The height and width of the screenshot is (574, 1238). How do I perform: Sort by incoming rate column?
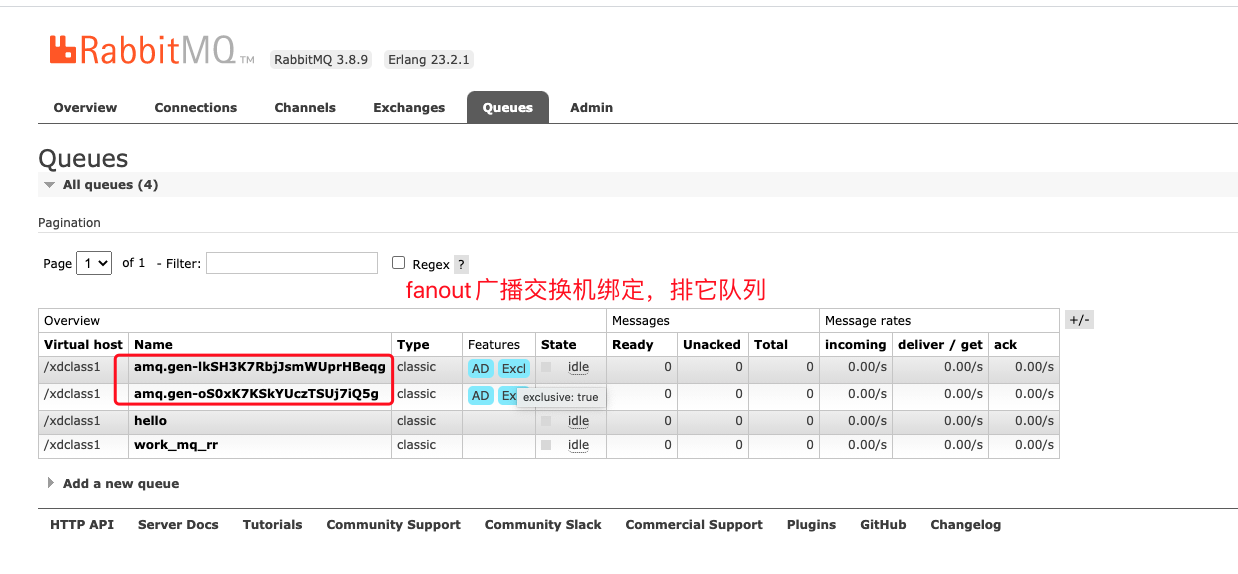[856, 344]
